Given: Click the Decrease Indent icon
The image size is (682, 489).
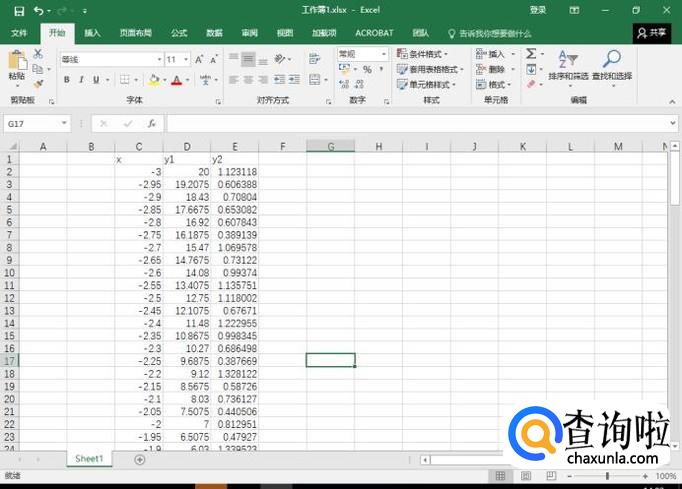Looking at the screenshot, I should click(x=279, y=80).
